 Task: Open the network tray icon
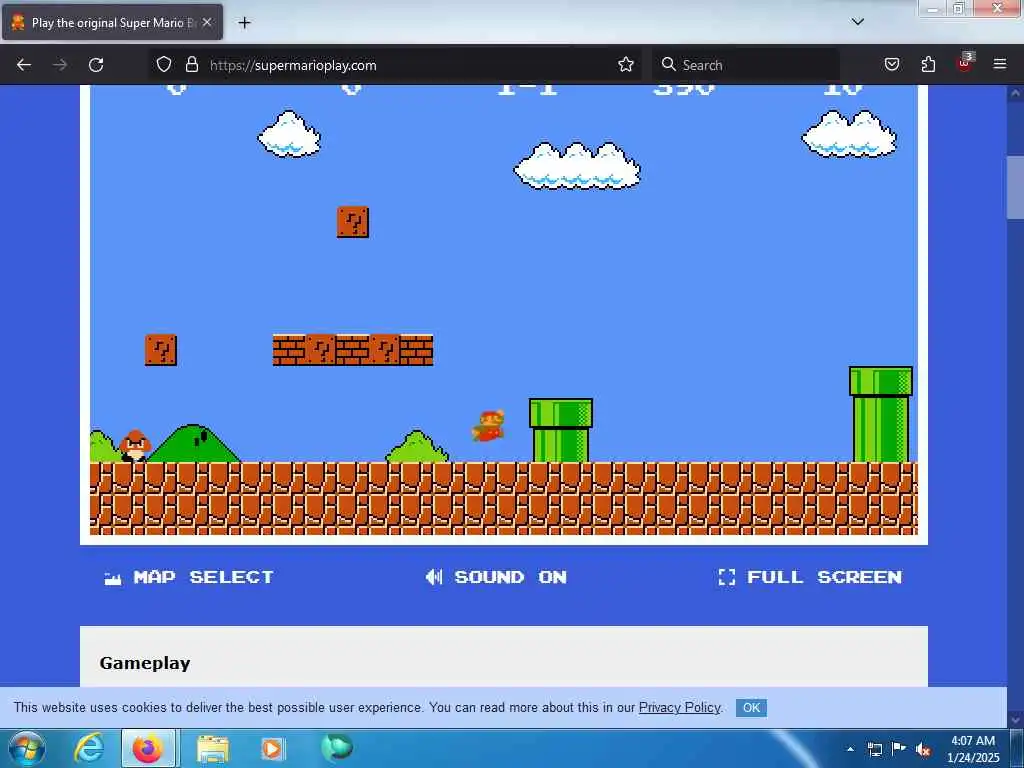pyautogui.click(x=874, y=749)
